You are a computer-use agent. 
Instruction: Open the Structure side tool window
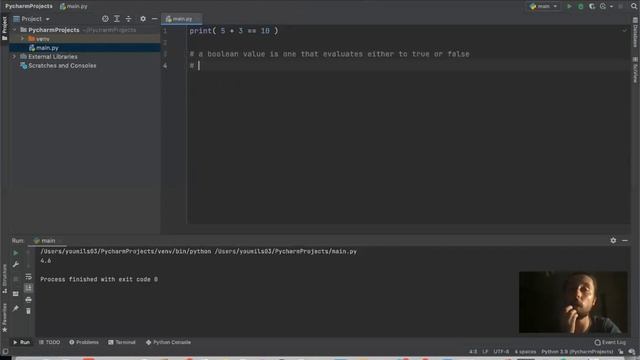4,279
